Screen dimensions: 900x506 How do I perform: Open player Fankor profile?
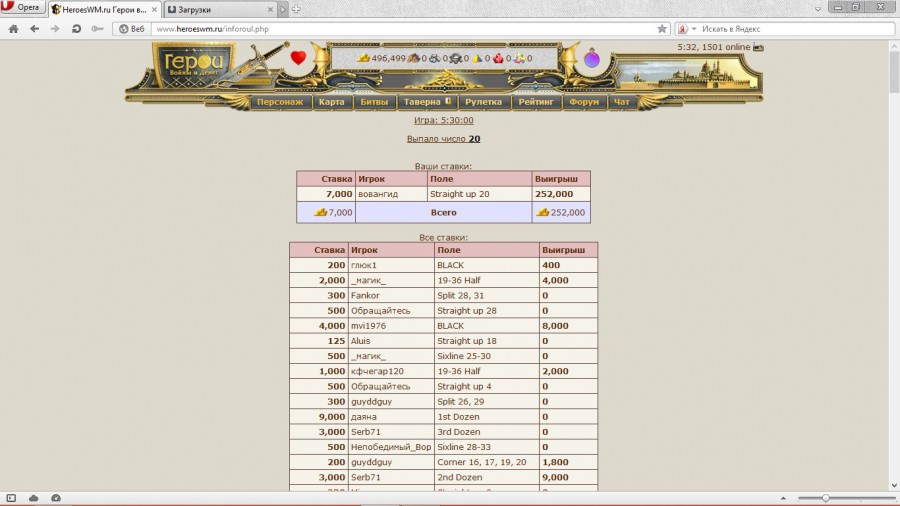coord(365,295)
